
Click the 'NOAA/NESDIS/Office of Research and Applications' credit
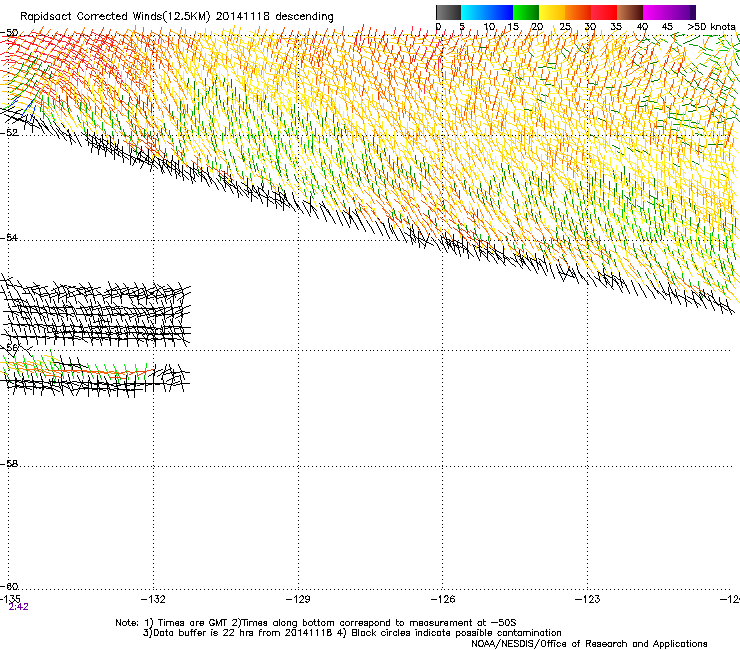[x=589, y=644]
